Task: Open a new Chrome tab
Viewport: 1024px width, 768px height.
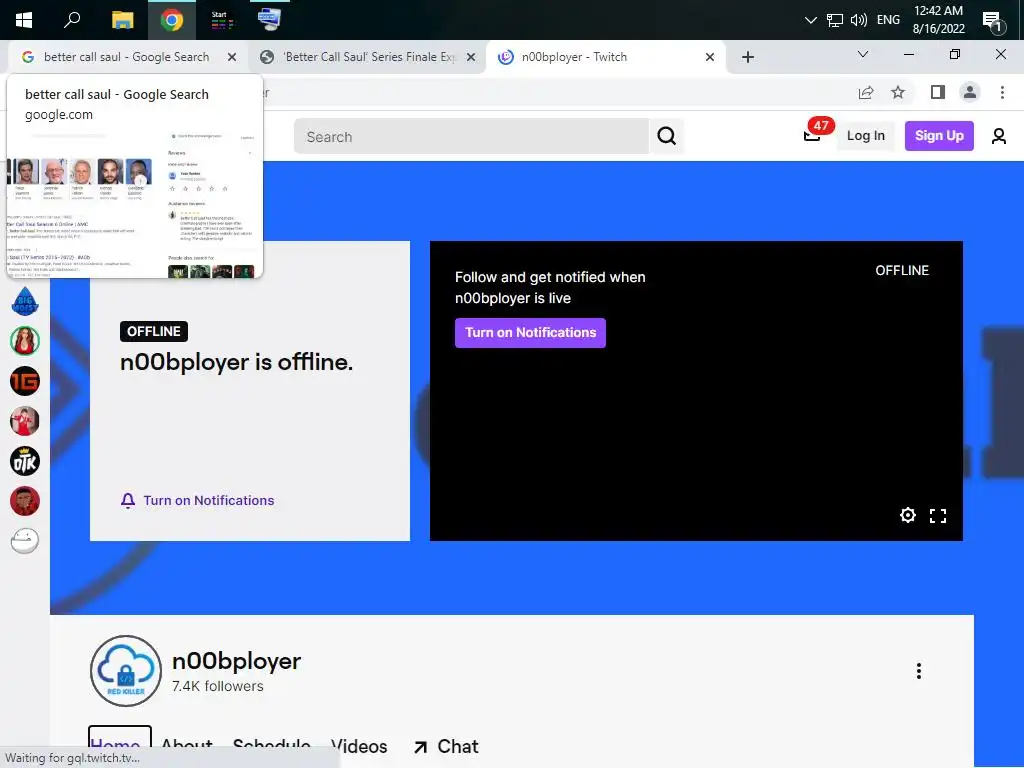Action: pos(748,57)
